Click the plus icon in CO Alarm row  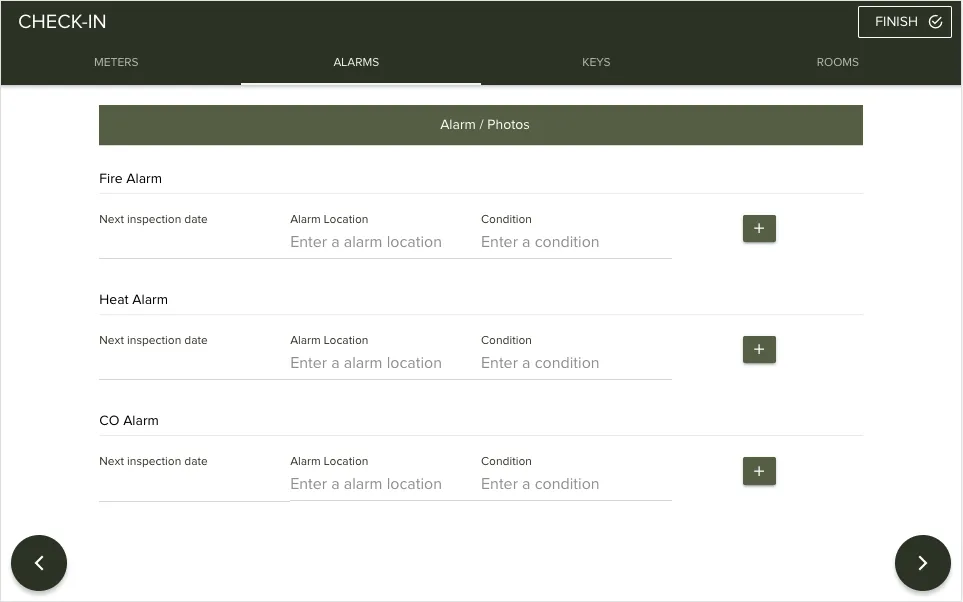(759, 471)
